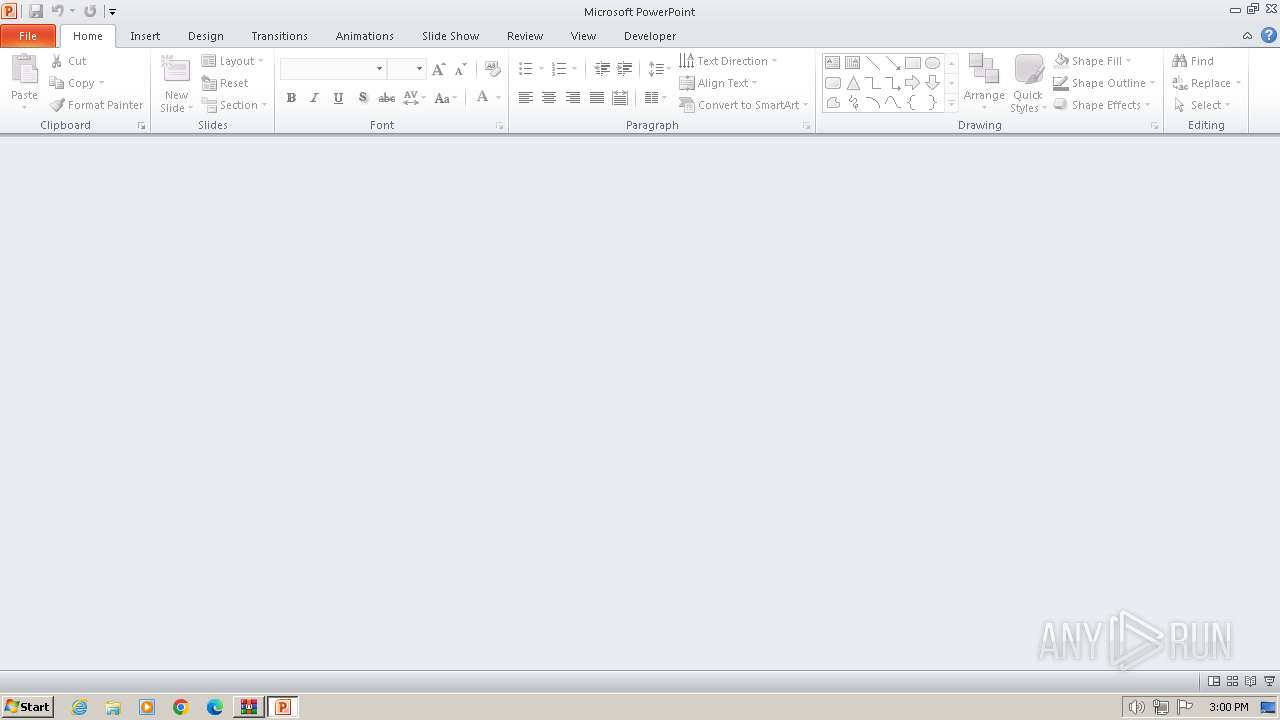Open the Columns dropdown
Image resolution: width=1280 pixels, height=720 pixels.
point(656,98)
